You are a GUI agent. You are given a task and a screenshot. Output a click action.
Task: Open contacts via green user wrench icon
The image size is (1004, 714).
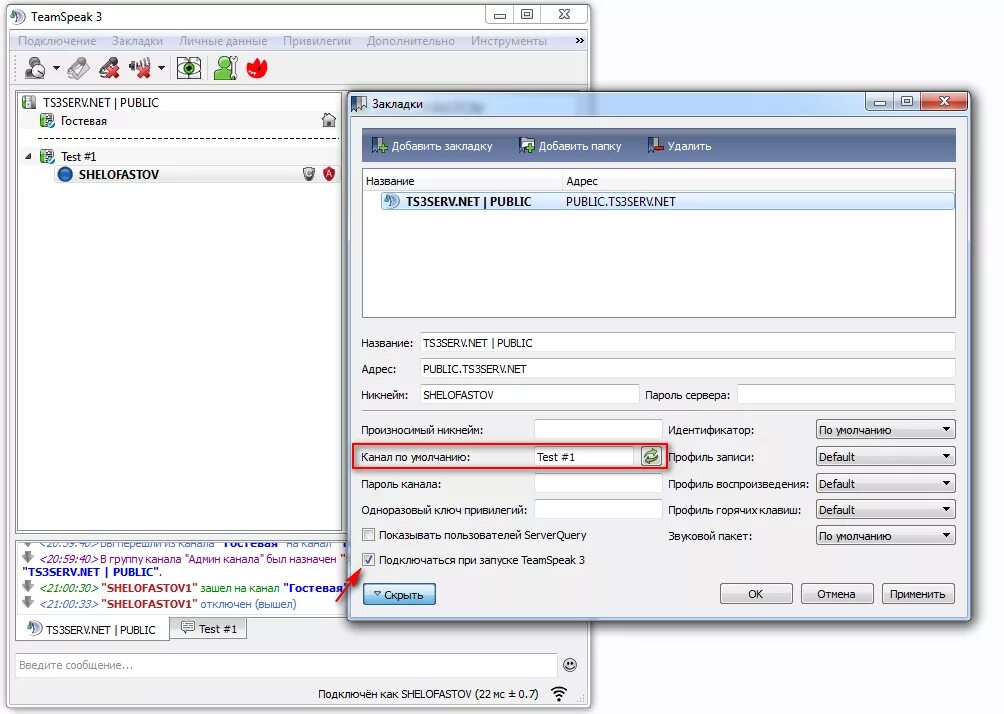tap(225, 68)
